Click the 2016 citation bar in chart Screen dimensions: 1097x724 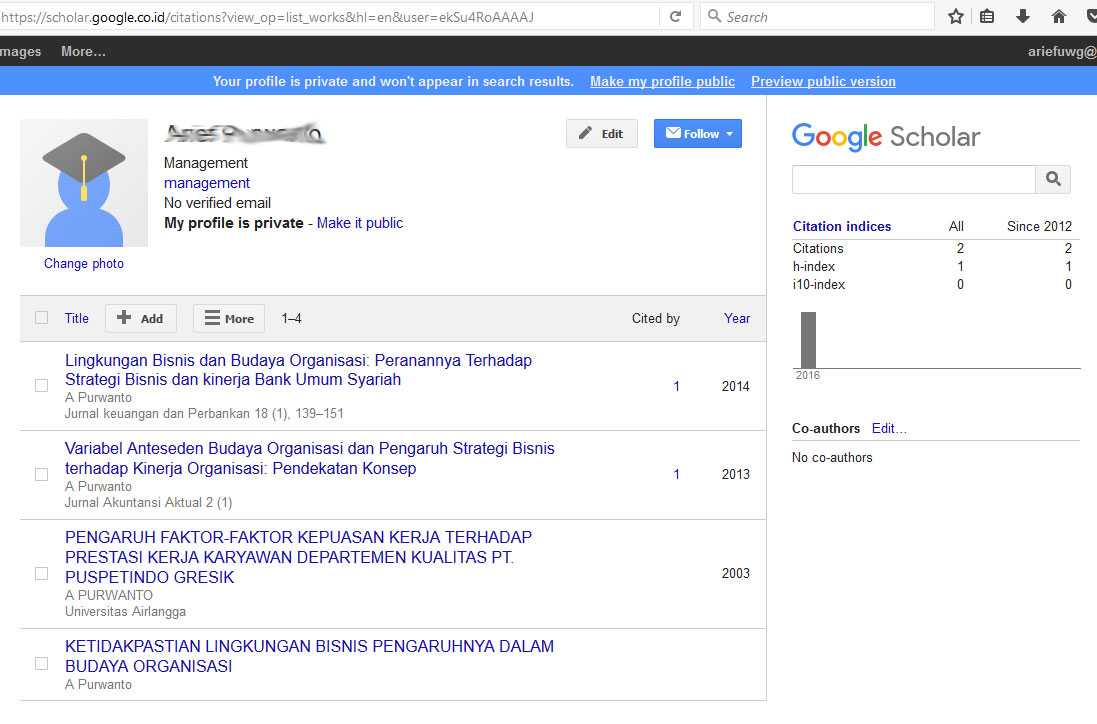[808, 340]
